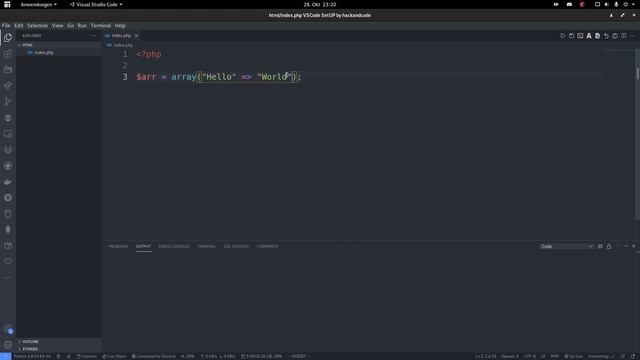The image size is (640, 360).
Task: Clear the output panel
Action: [x=600, y=247]
